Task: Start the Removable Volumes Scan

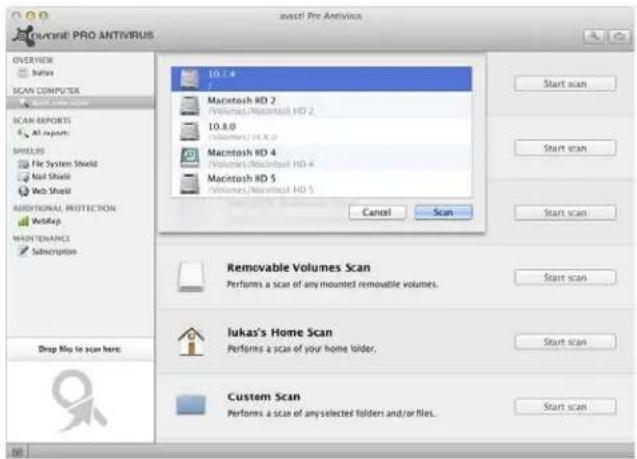Action: 565,277
